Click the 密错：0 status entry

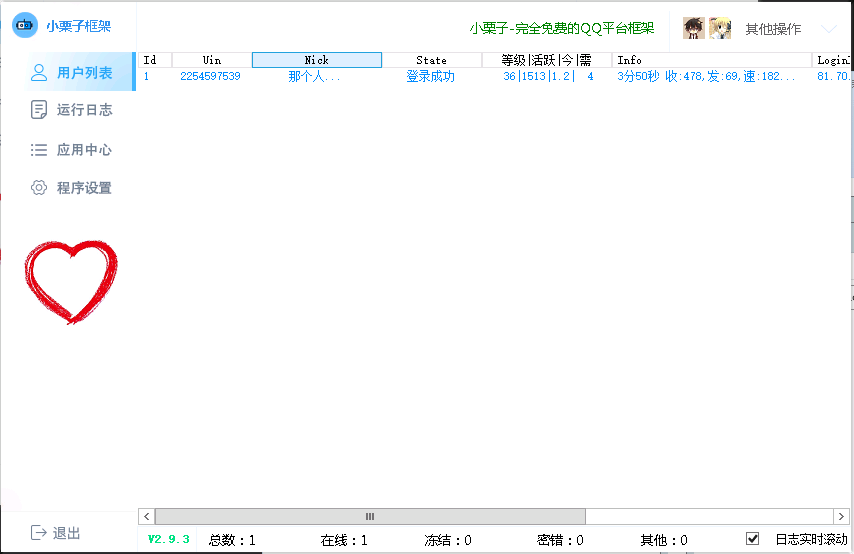pos(560,540)
